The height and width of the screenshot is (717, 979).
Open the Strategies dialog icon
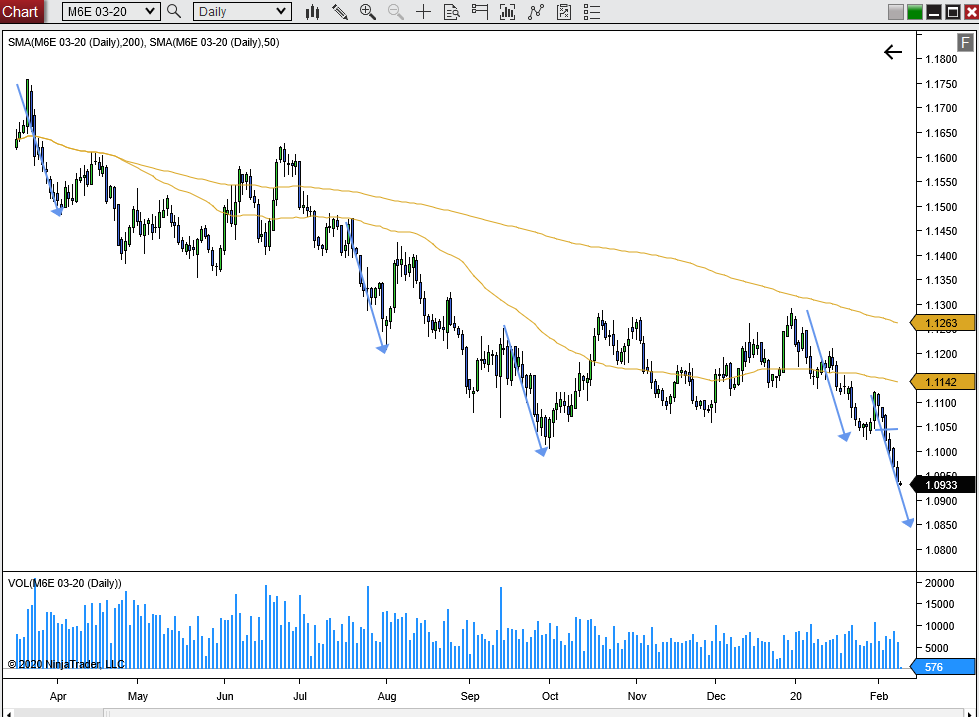(x=564, y=11)
